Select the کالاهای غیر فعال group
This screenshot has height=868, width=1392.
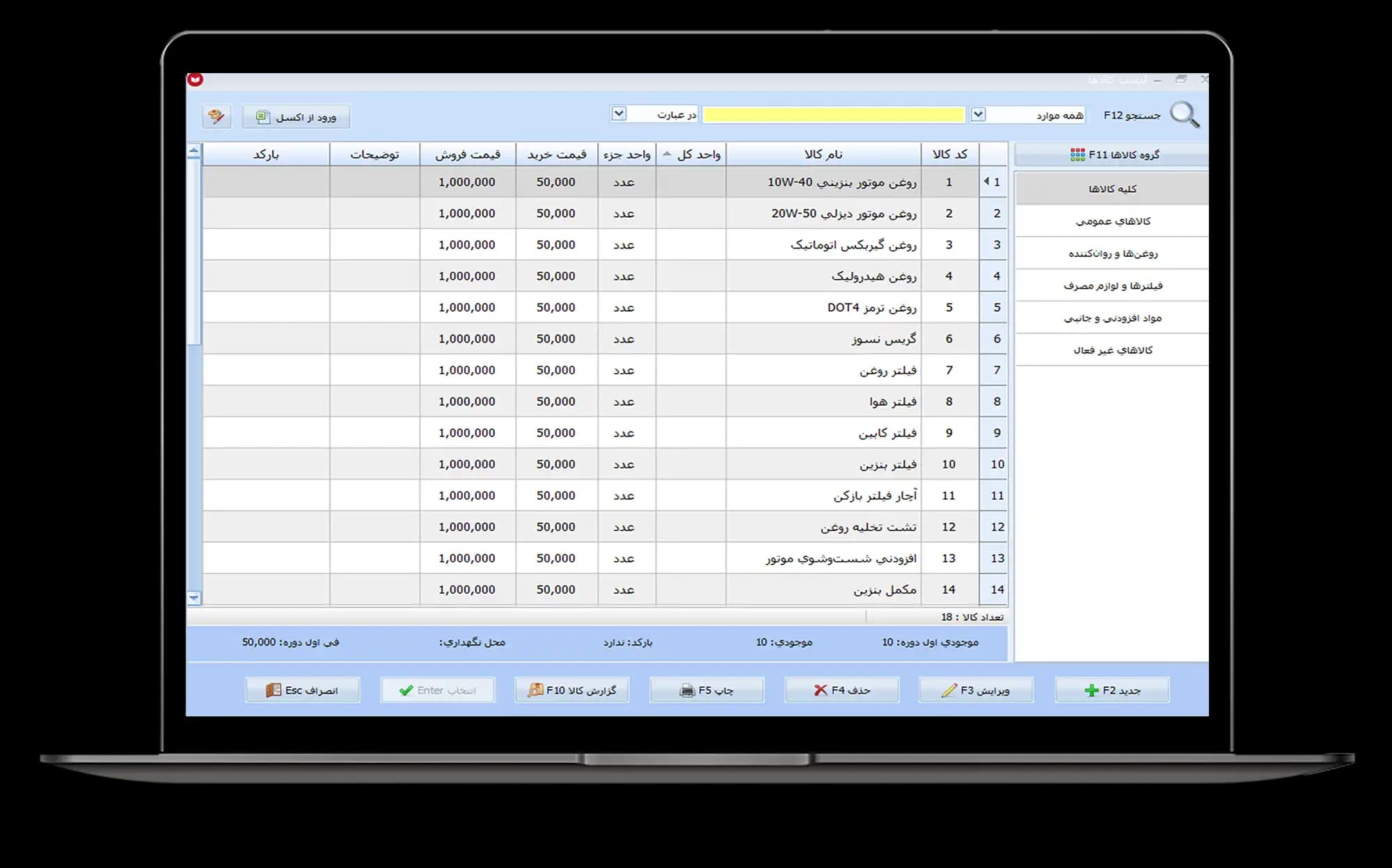1112,350
